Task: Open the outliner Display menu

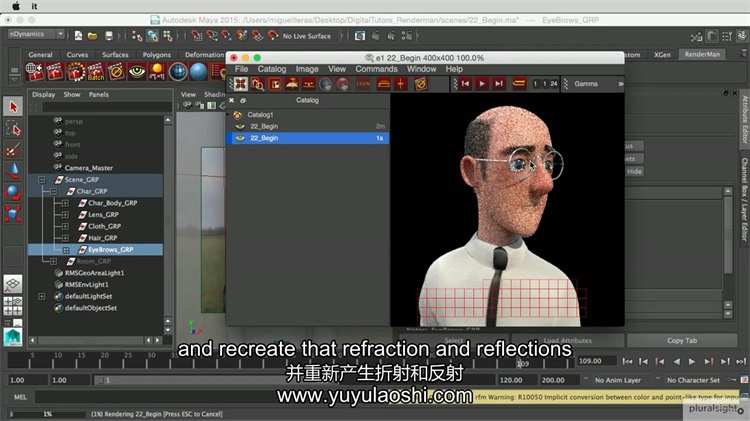Action: 44,94
